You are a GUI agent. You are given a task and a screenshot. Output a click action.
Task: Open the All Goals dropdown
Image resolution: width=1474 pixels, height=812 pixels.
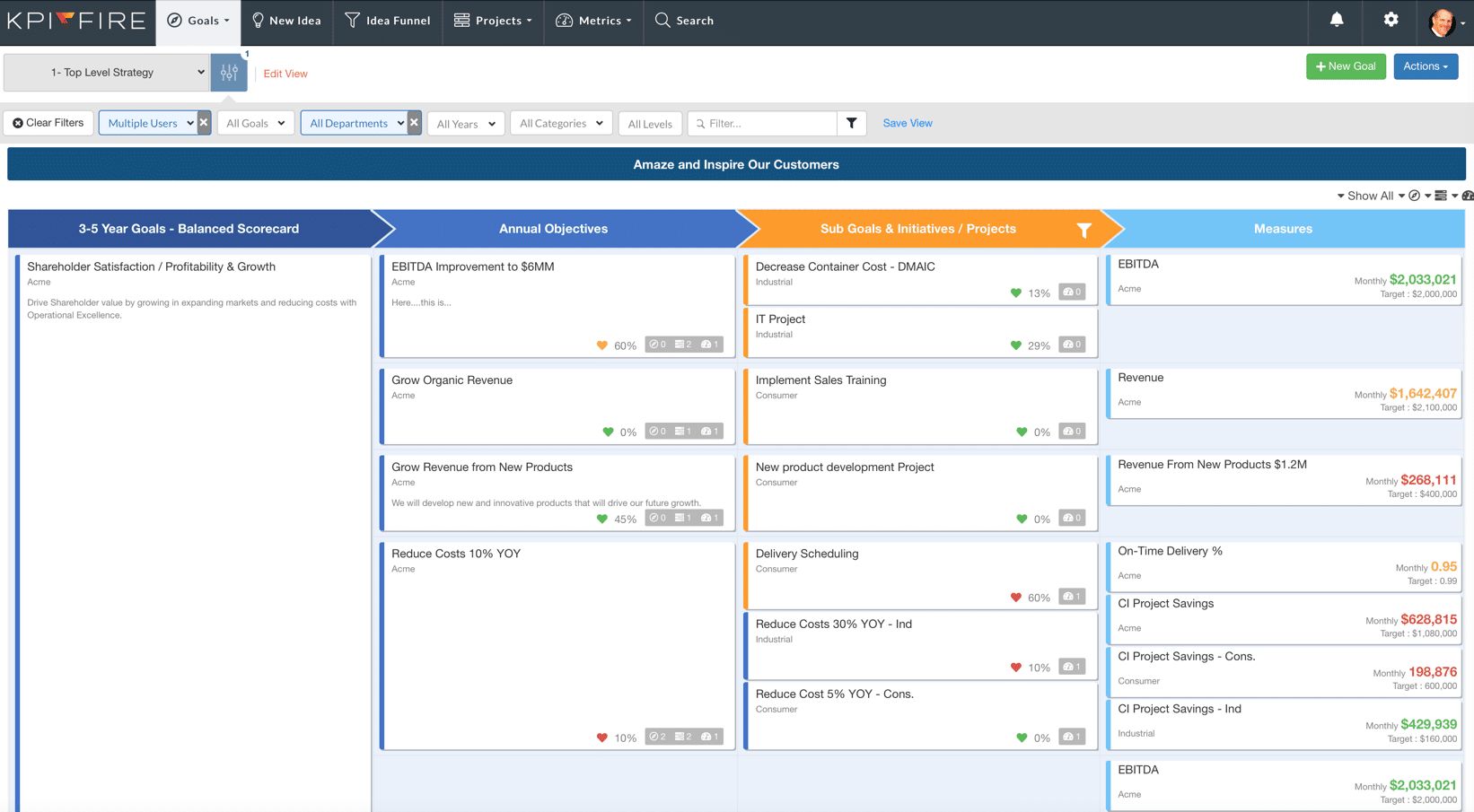point(255,123)
